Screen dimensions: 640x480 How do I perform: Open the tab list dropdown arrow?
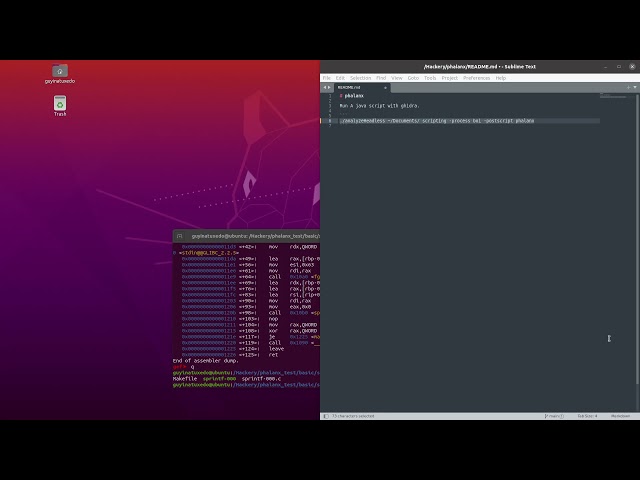click(635, 87)
